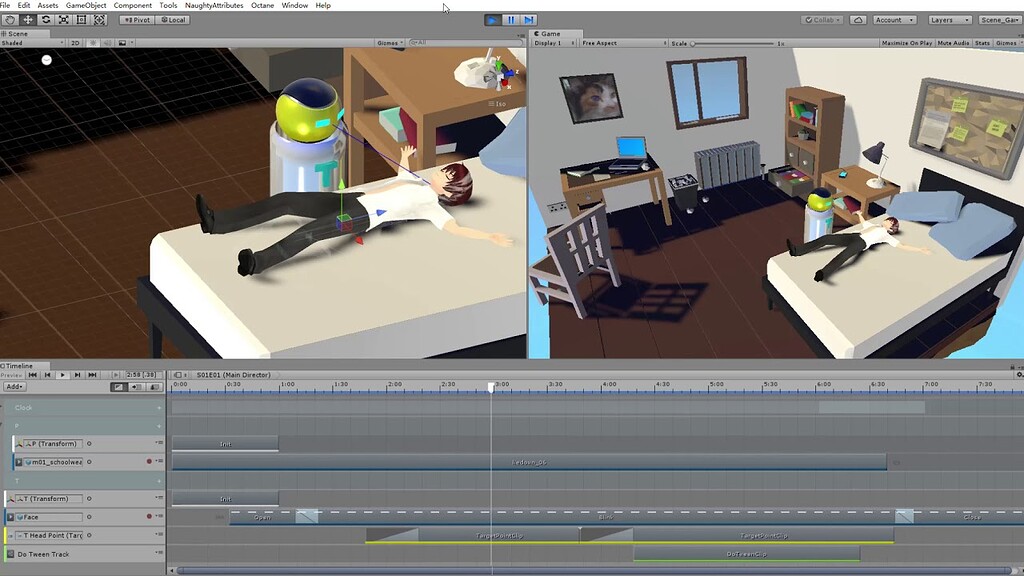Jump to timeline start with skip-back icon
This screenshot has height=576, width=1024.
[x=33, y=374]
